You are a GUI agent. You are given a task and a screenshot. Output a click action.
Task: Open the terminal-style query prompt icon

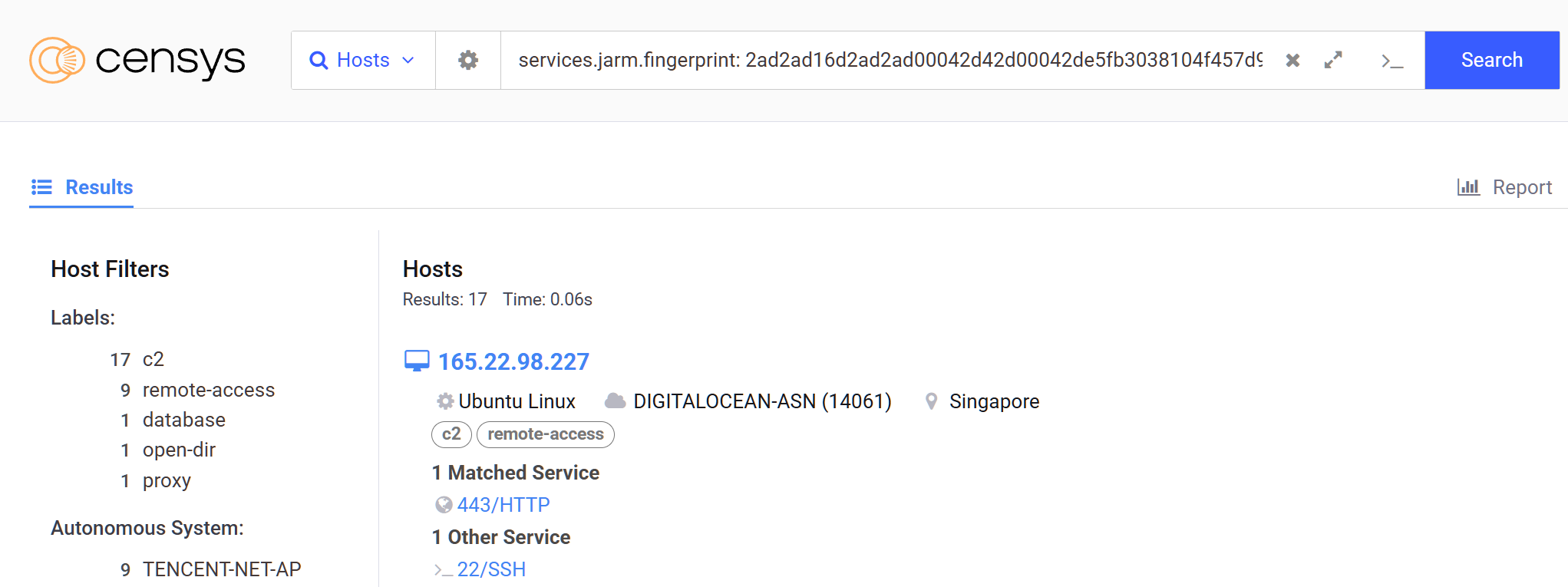1391,61
